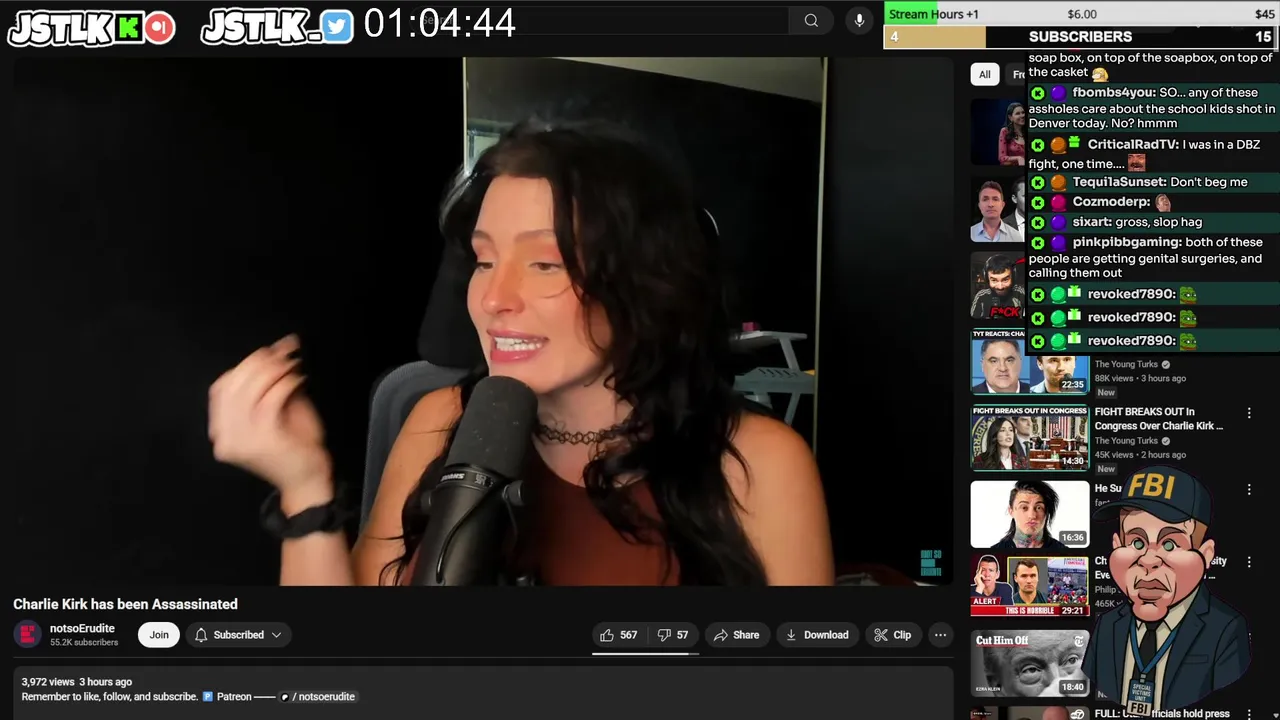Open the ALERT This Is Horrible thumbnail
The image size is (1280, 720).
coord(1030,586)
